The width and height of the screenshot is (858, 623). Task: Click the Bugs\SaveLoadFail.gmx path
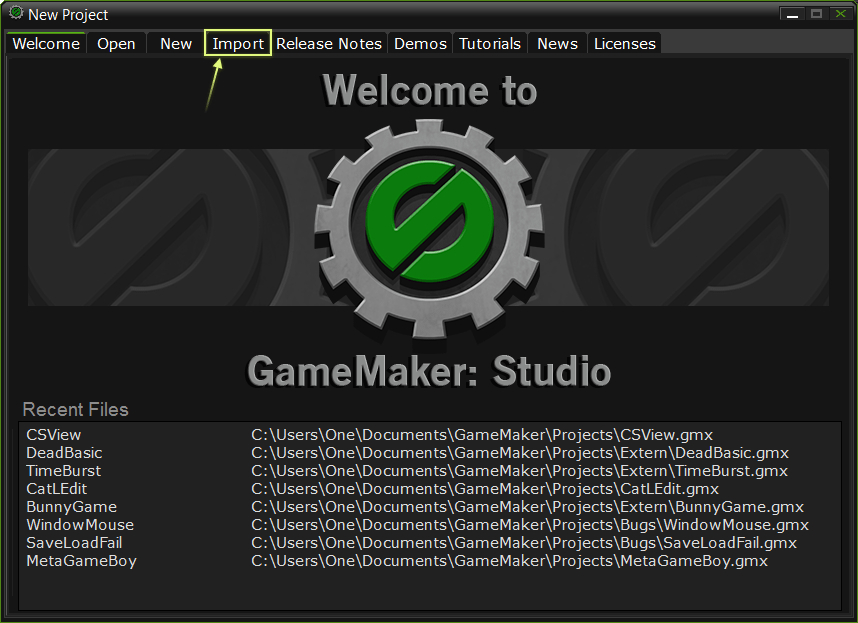click(524, 543)
